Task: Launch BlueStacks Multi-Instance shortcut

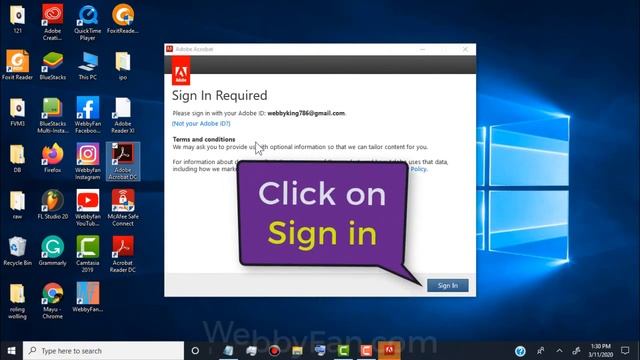Action: click(52, 115)
